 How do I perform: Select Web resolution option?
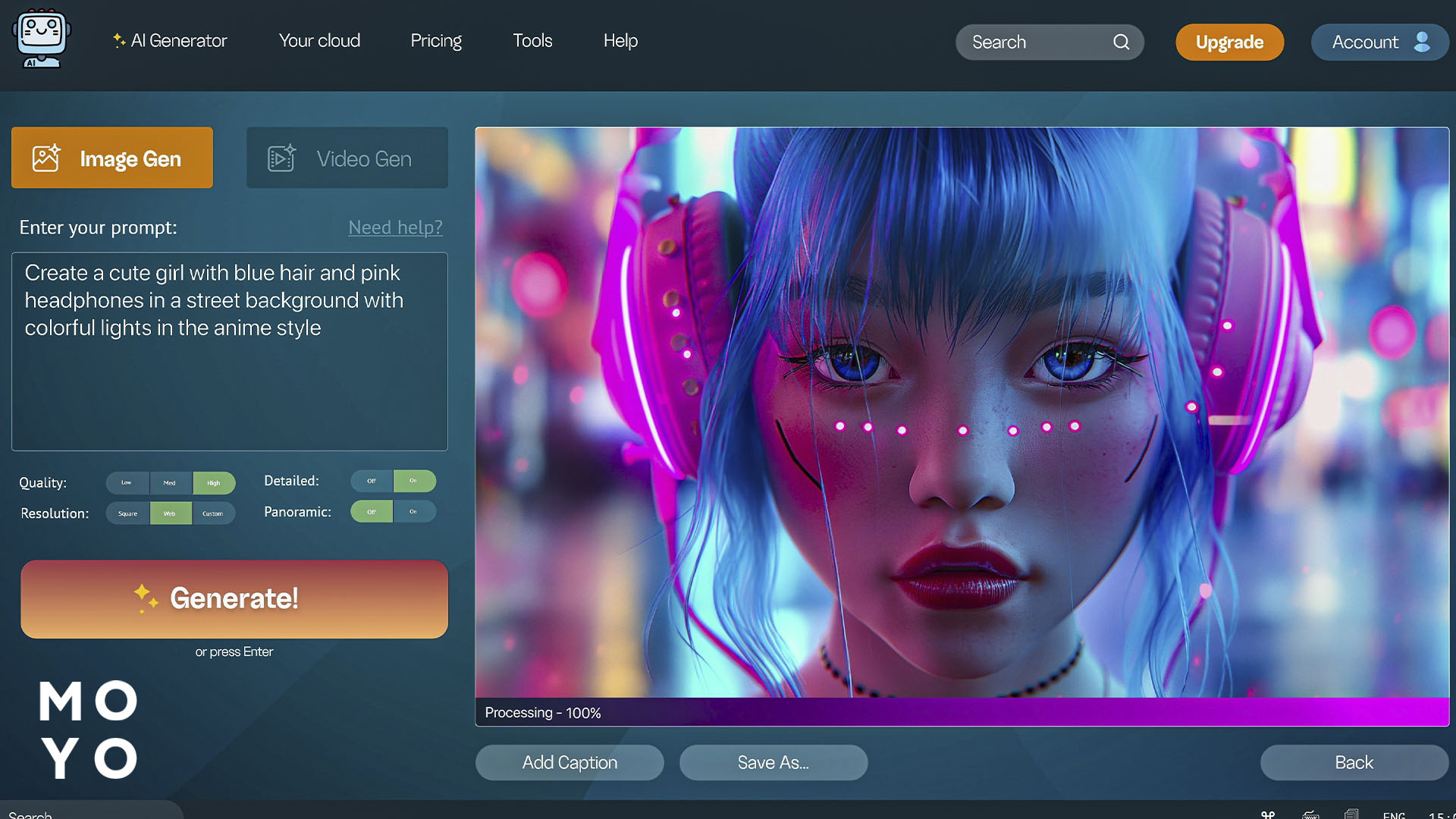[170, 513]
